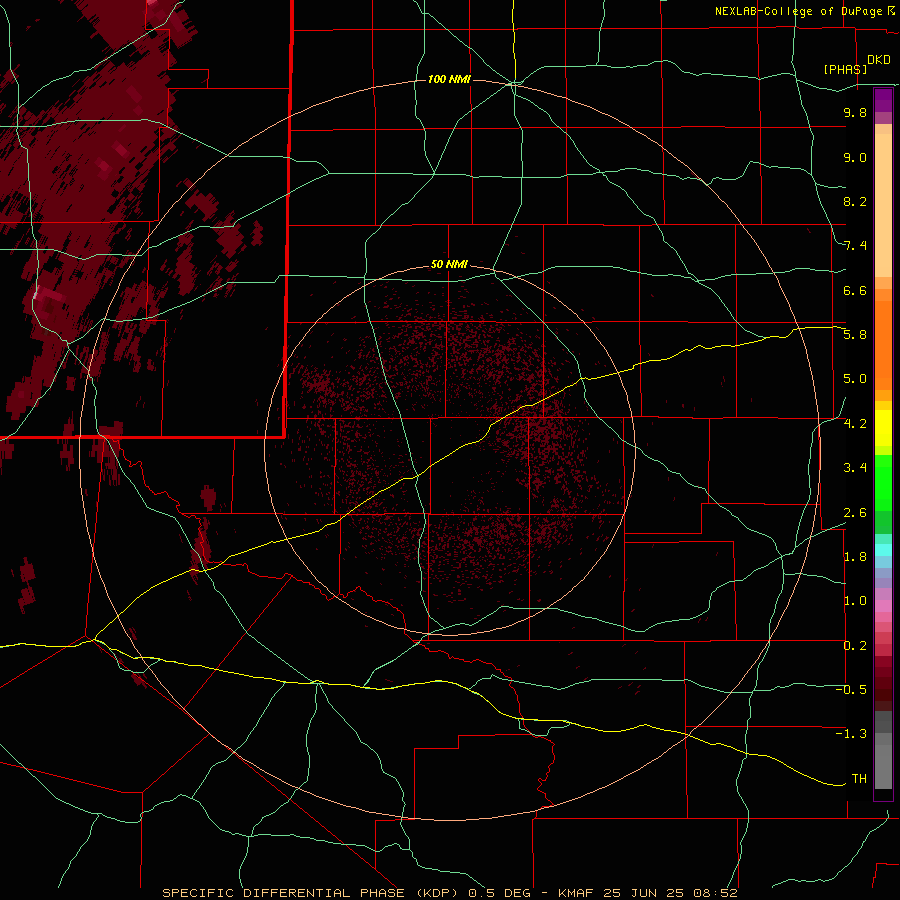Click the -1.3 scale value
900x900 pixels.
pyautogui.click(x=851, y=734)
